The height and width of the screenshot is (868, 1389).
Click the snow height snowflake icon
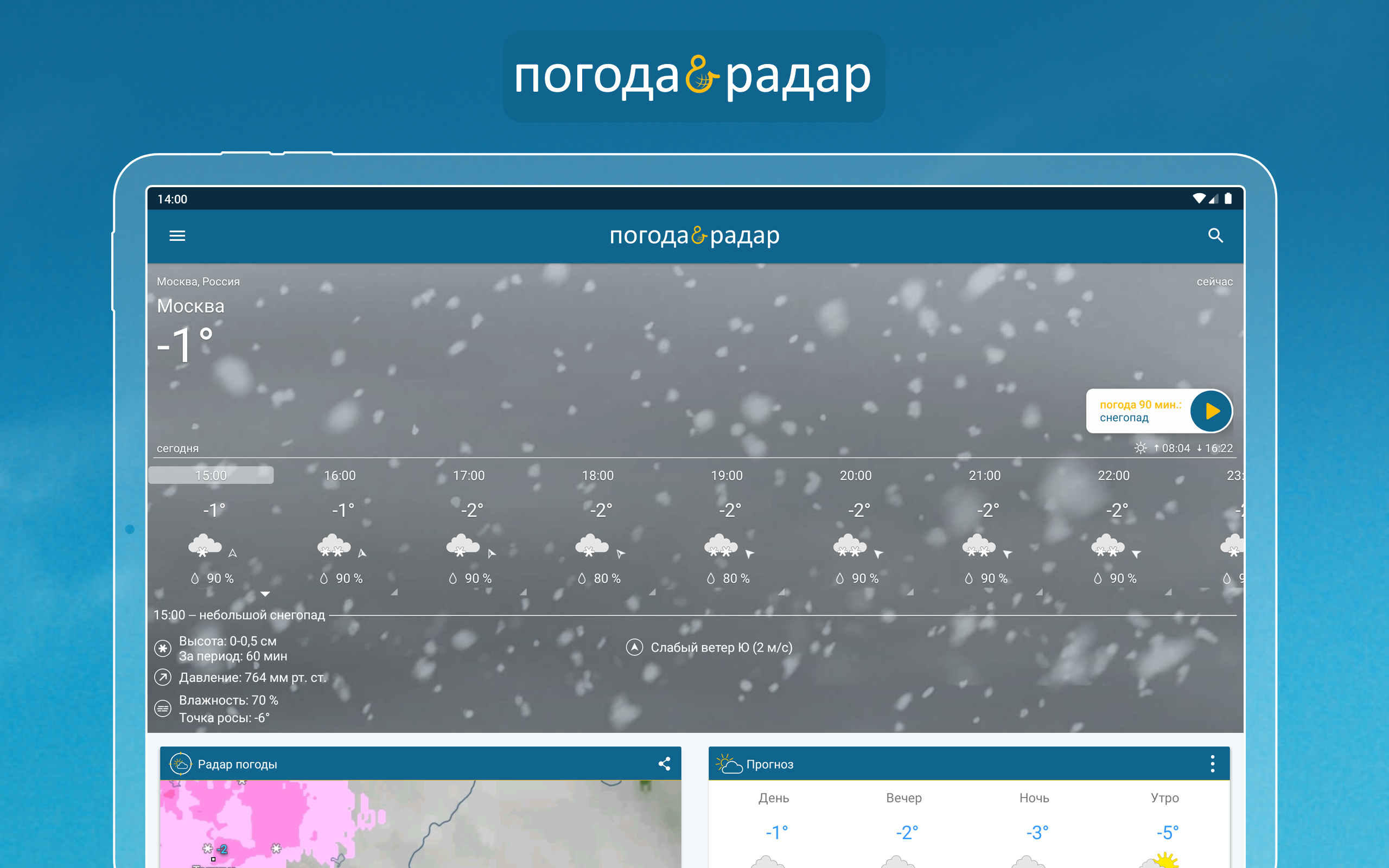click(x=163, y=649)
